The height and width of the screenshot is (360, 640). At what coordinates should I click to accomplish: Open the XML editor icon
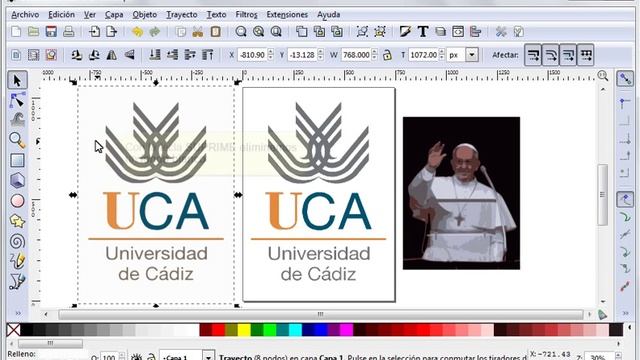point(458,32)
